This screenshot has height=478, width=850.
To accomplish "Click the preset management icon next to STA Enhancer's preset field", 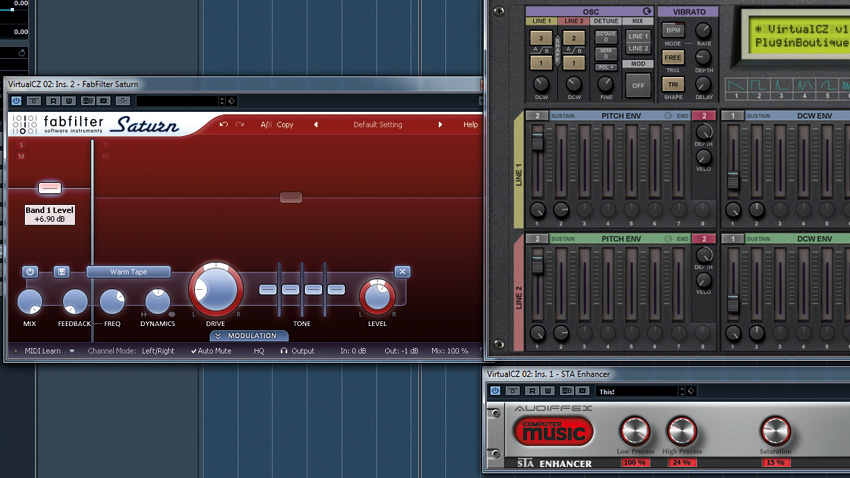I will click(691, 391).
